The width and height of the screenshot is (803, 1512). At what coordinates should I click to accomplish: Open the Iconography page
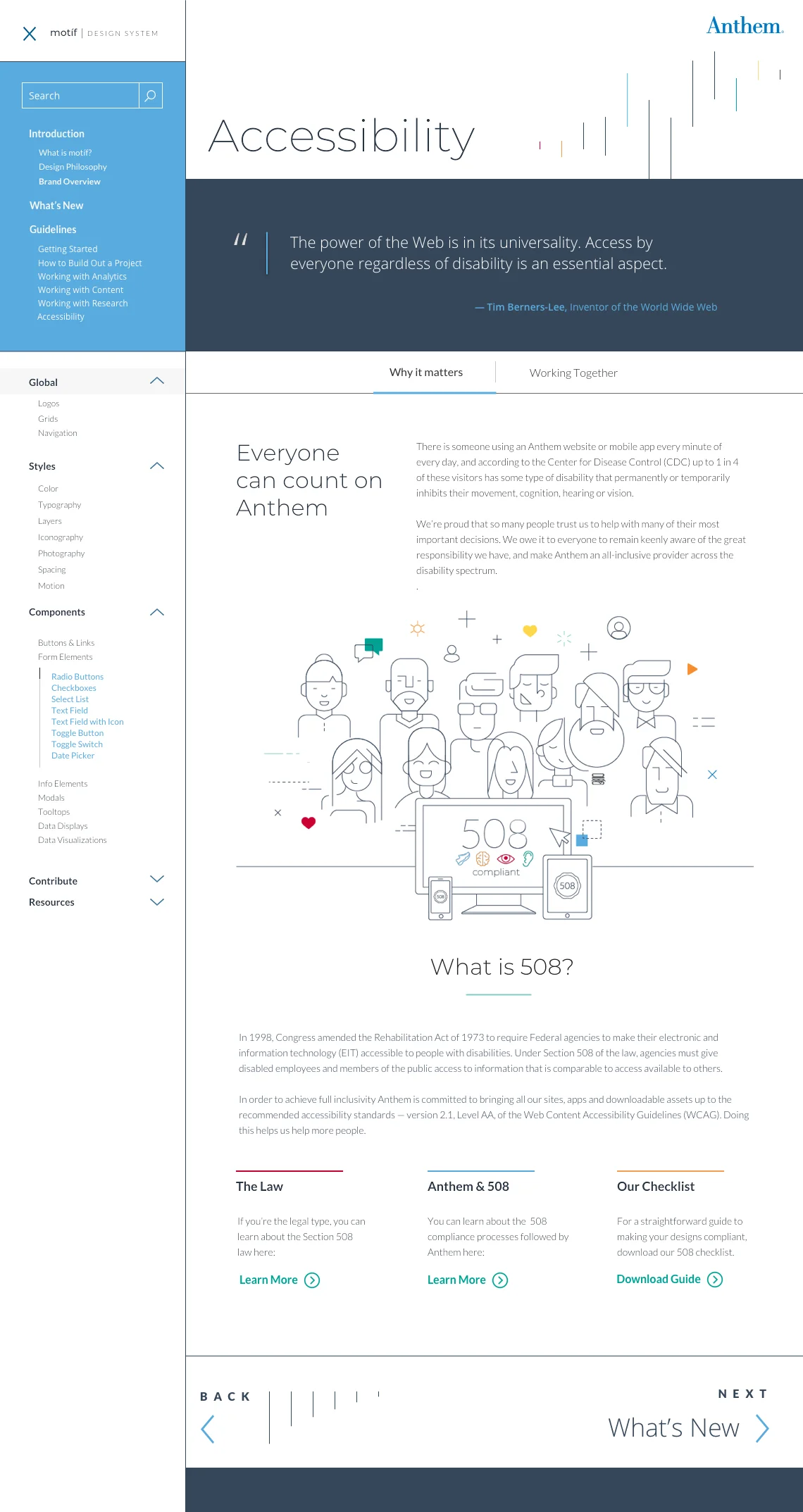click(x=61, y=537)
